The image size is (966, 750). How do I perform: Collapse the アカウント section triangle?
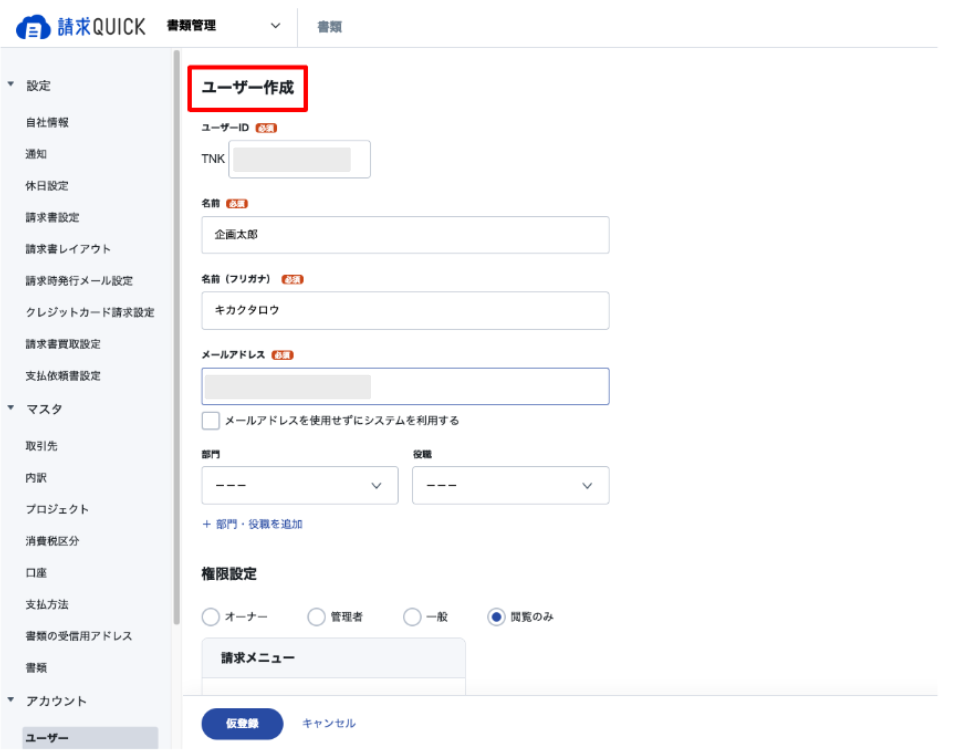(10, 699)
